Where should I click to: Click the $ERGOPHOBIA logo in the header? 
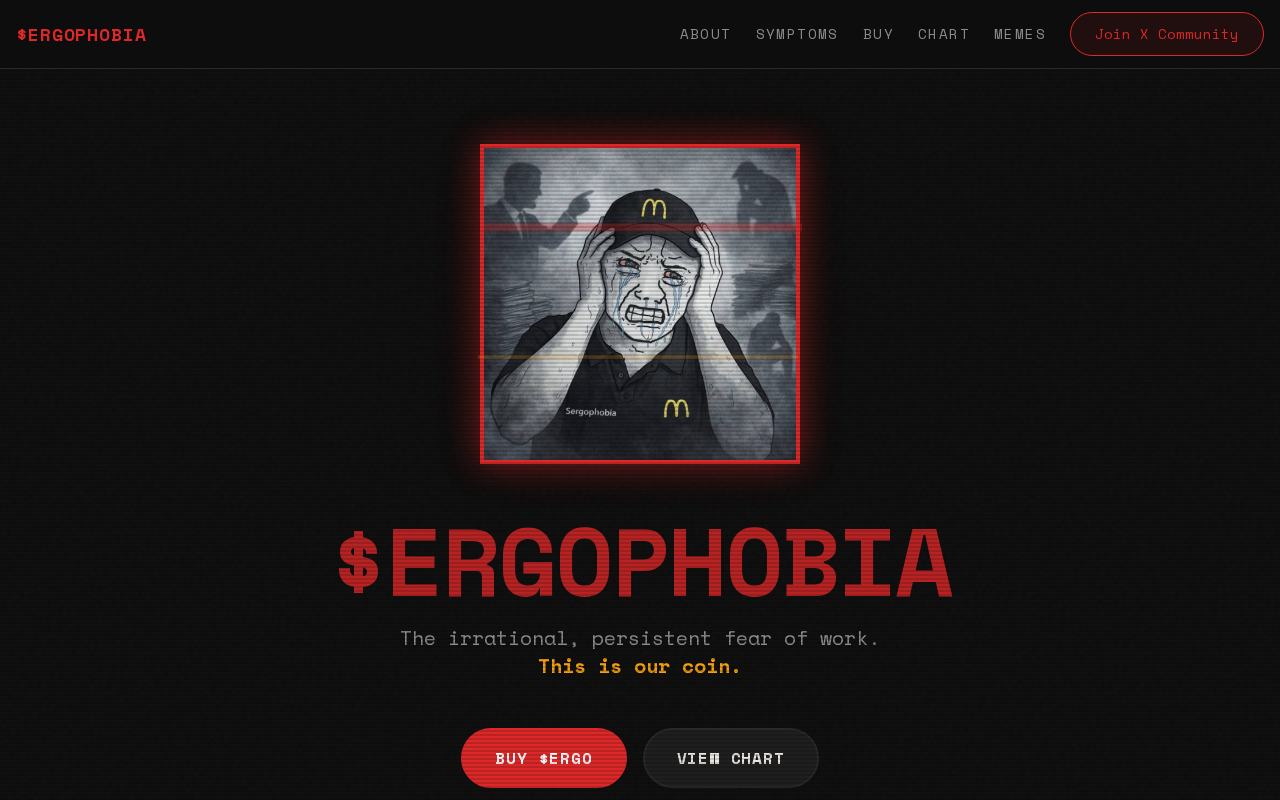click(x=82, y=35)
